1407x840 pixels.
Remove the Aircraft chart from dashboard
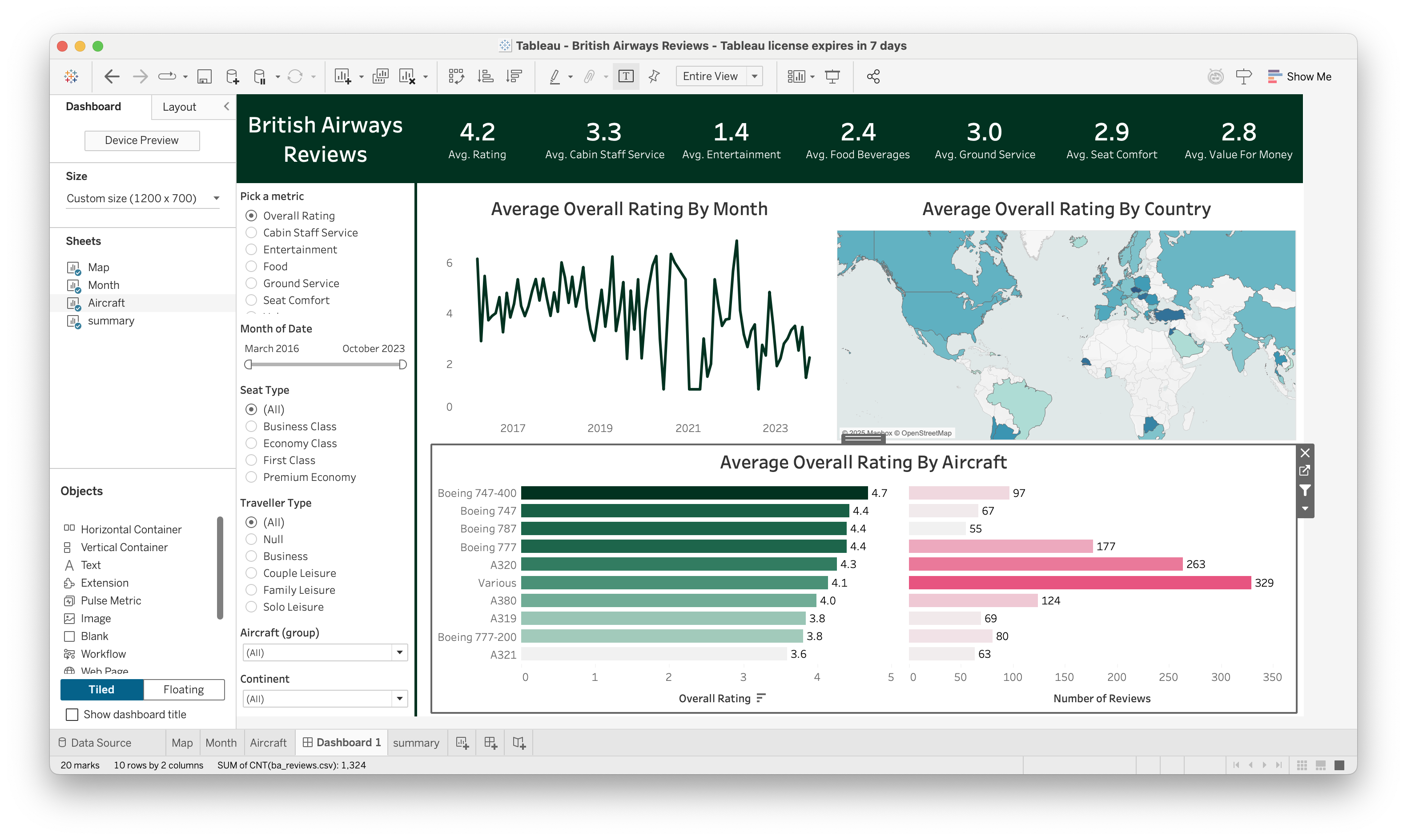click(x=1305, y=453)
